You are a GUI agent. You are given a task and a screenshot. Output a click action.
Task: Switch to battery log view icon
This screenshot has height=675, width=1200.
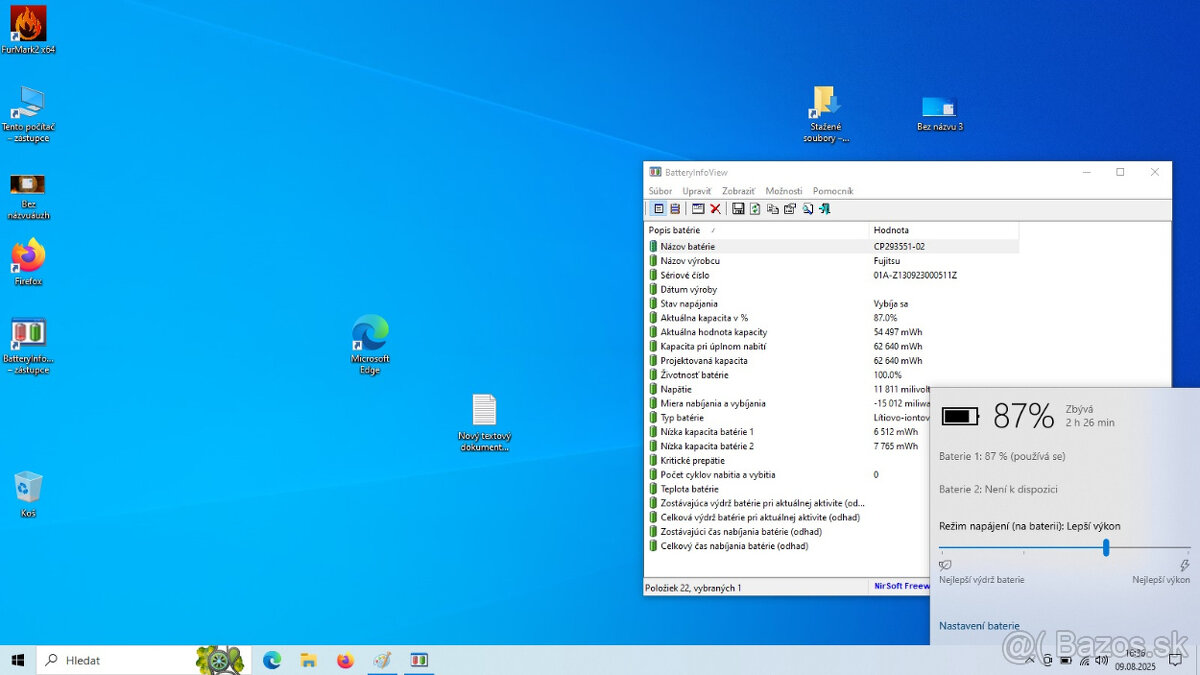[675, 209]
